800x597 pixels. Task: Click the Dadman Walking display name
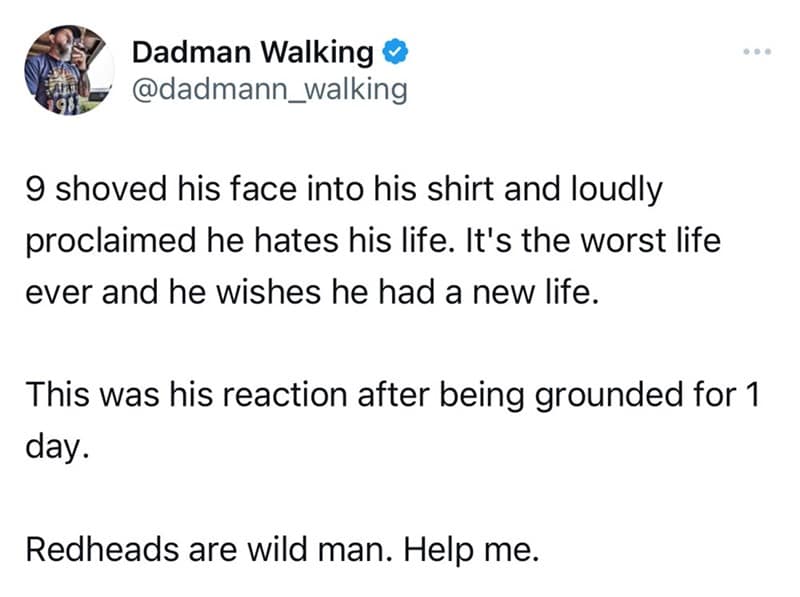pos(253,51)
